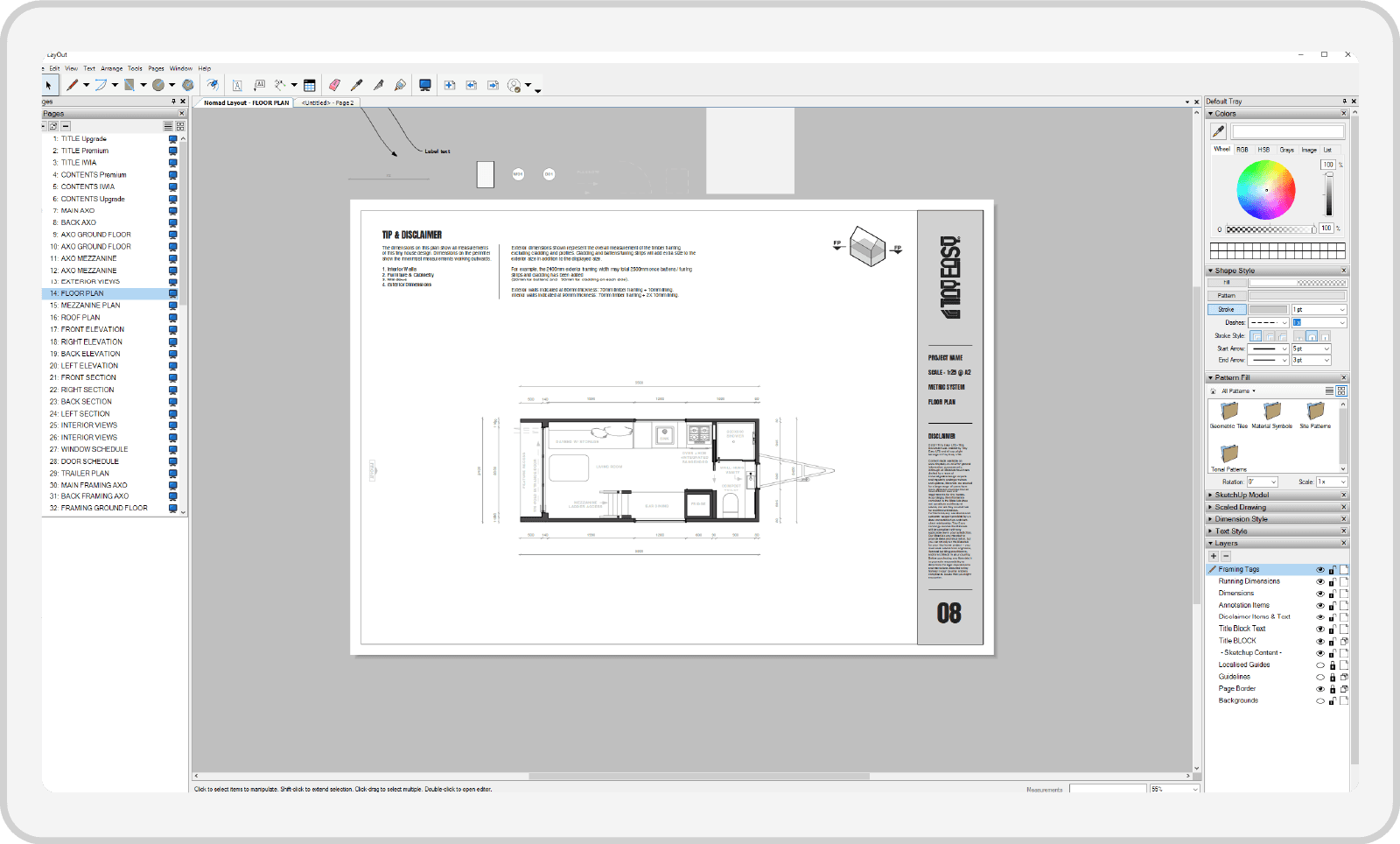This screenshot has width=1400, height=844.
Task: Hide the Annotation Items layer
Action: [x=1320, y=605]
